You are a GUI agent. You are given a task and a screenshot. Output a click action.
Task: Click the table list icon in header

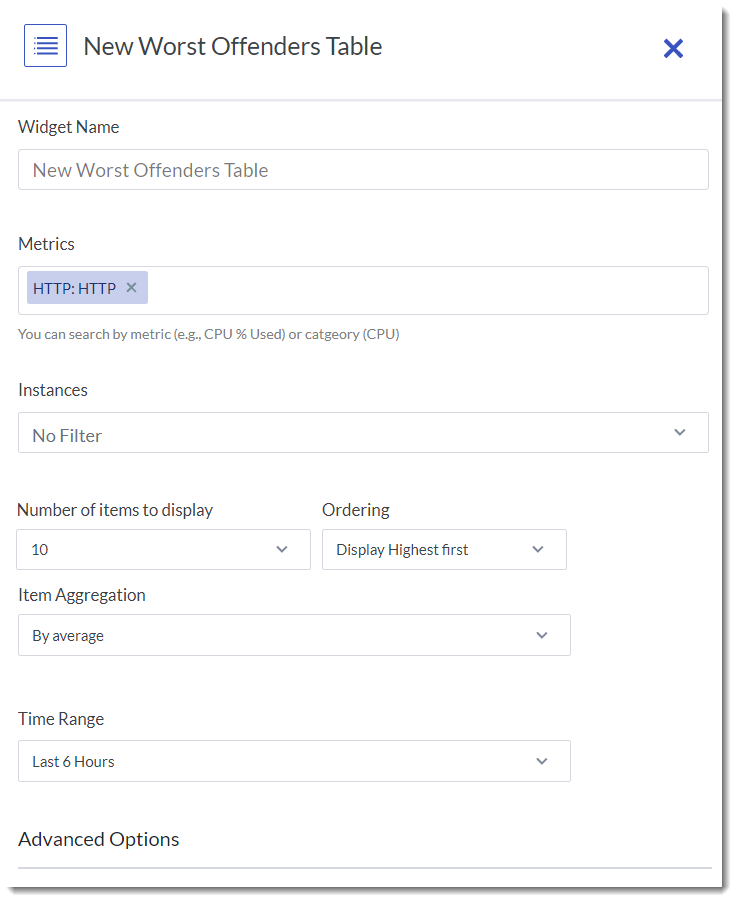[x=45, y=46]
